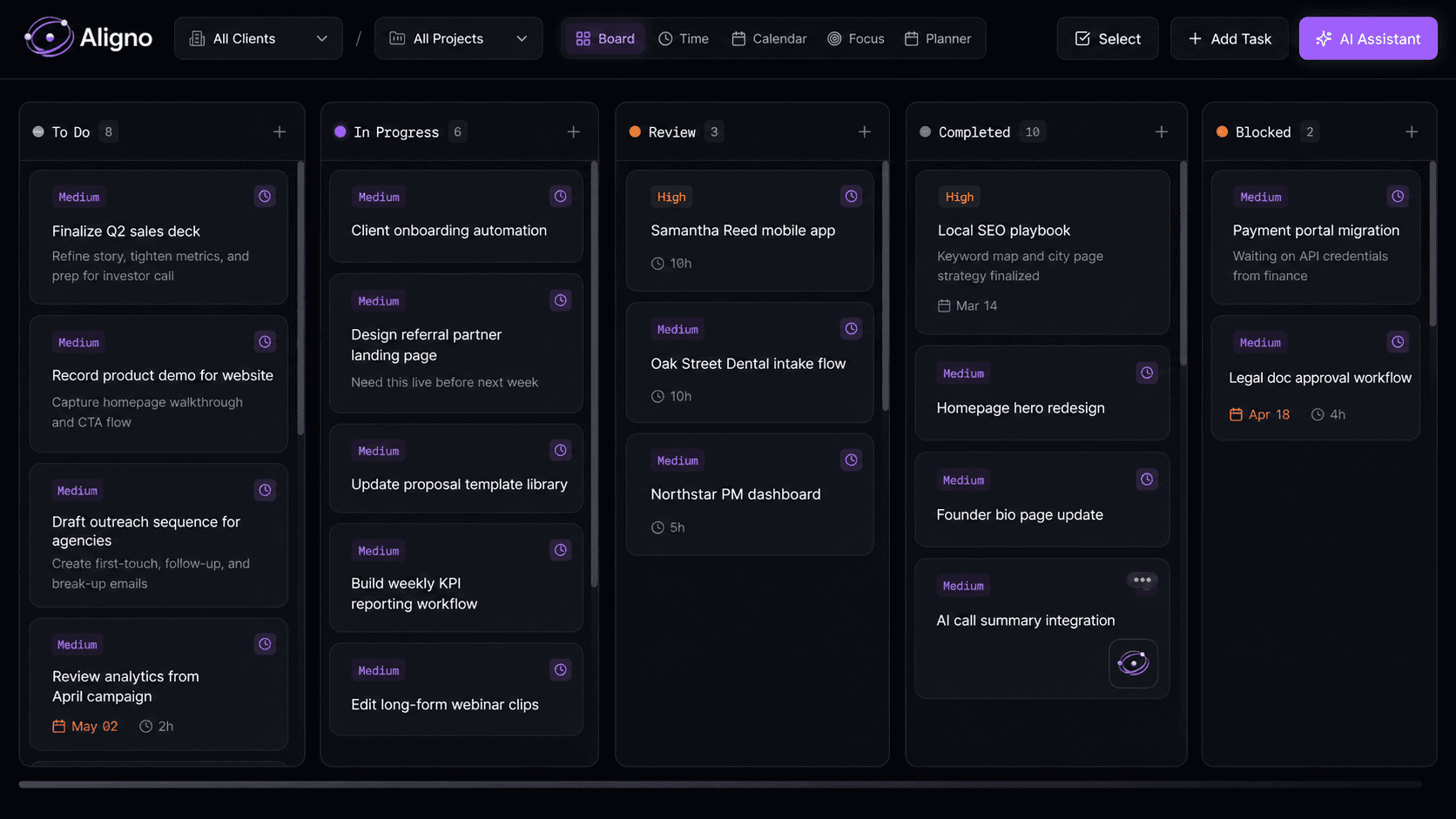Open the Oak Street Dental intake flow card
Viewport: 1456px width, 819px height.
(750, 362)
